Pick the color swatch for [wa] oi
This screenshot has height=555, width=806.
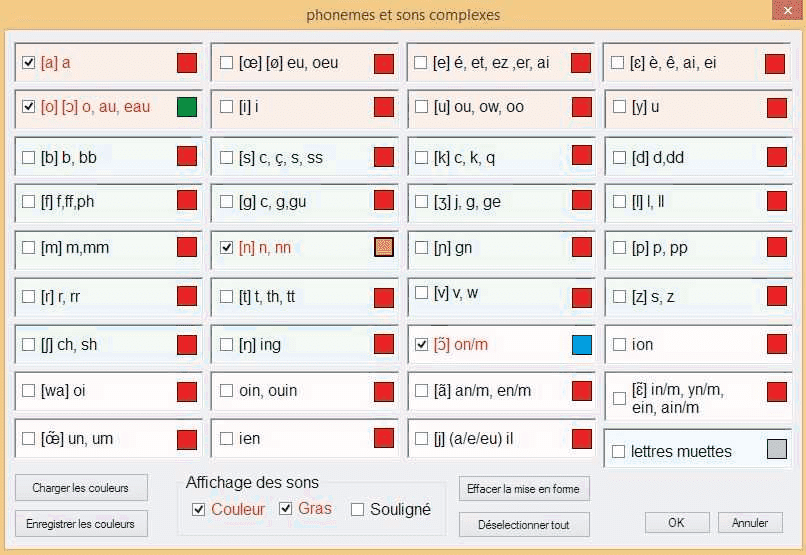[187, 391]
